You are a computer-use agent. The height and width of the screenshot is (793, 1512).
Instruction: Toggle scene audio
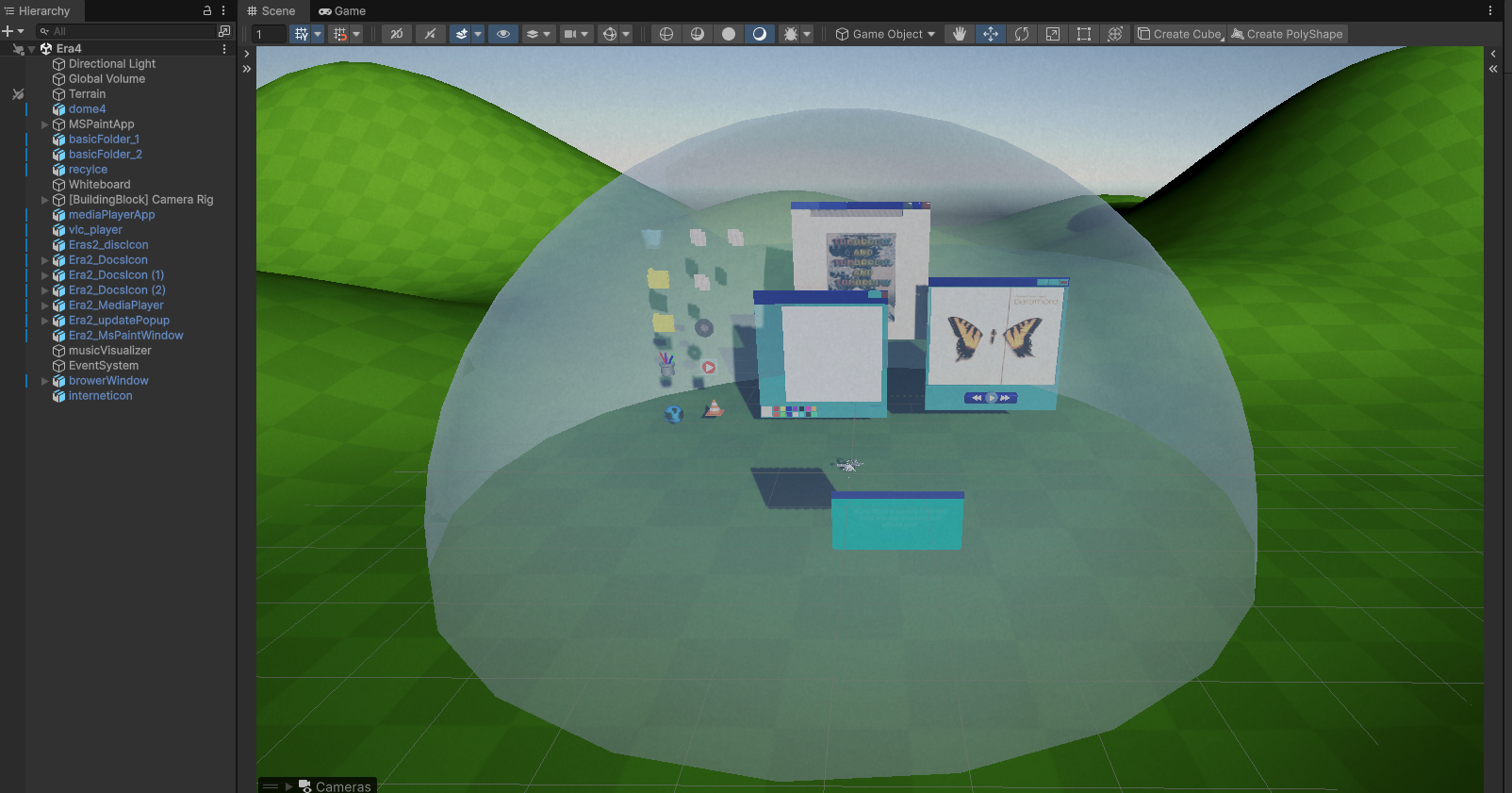tap(430, 34)
